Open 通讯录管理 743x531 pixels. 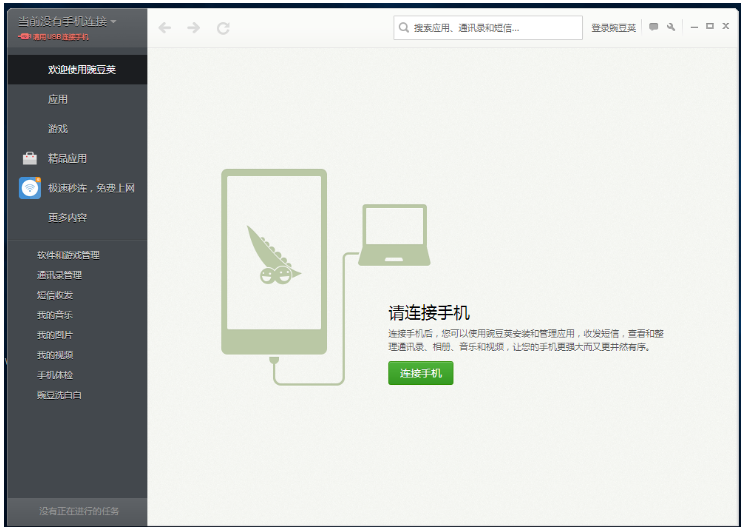[59, 275]
